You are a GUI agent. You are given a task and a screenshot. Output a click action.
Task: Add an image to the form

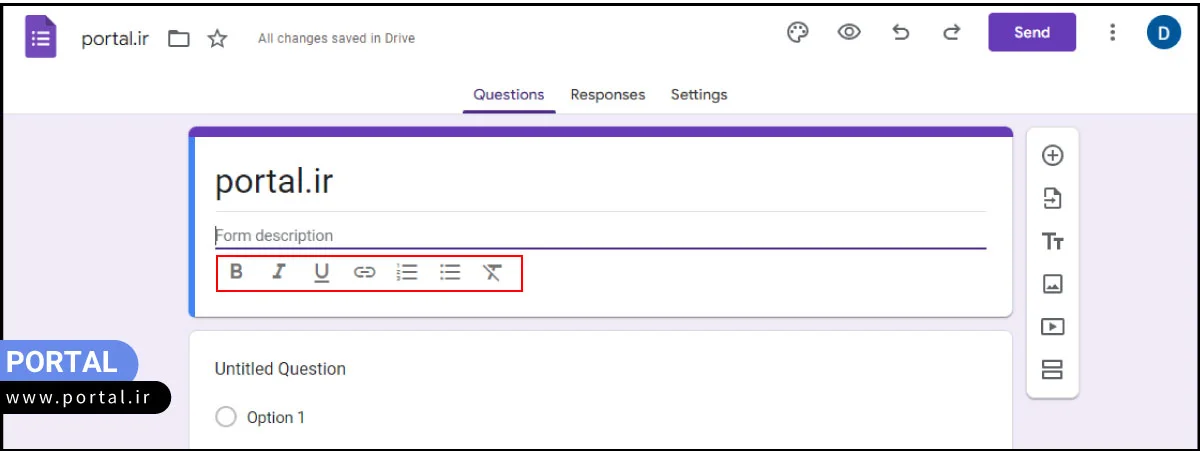click(1052, 284)
